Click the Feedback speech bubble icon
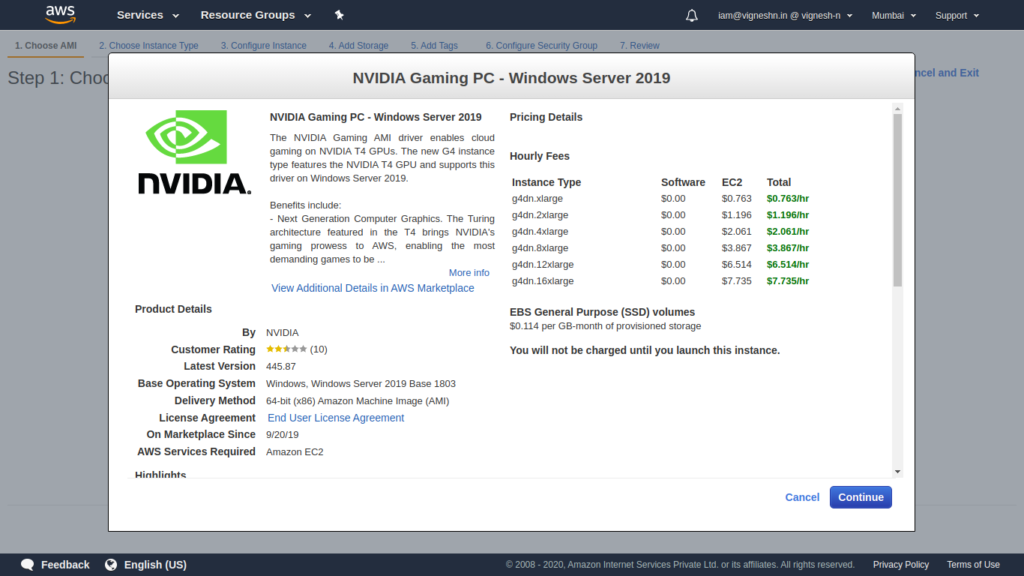This screenshot has width=1024, height=576. click(27, 565)
